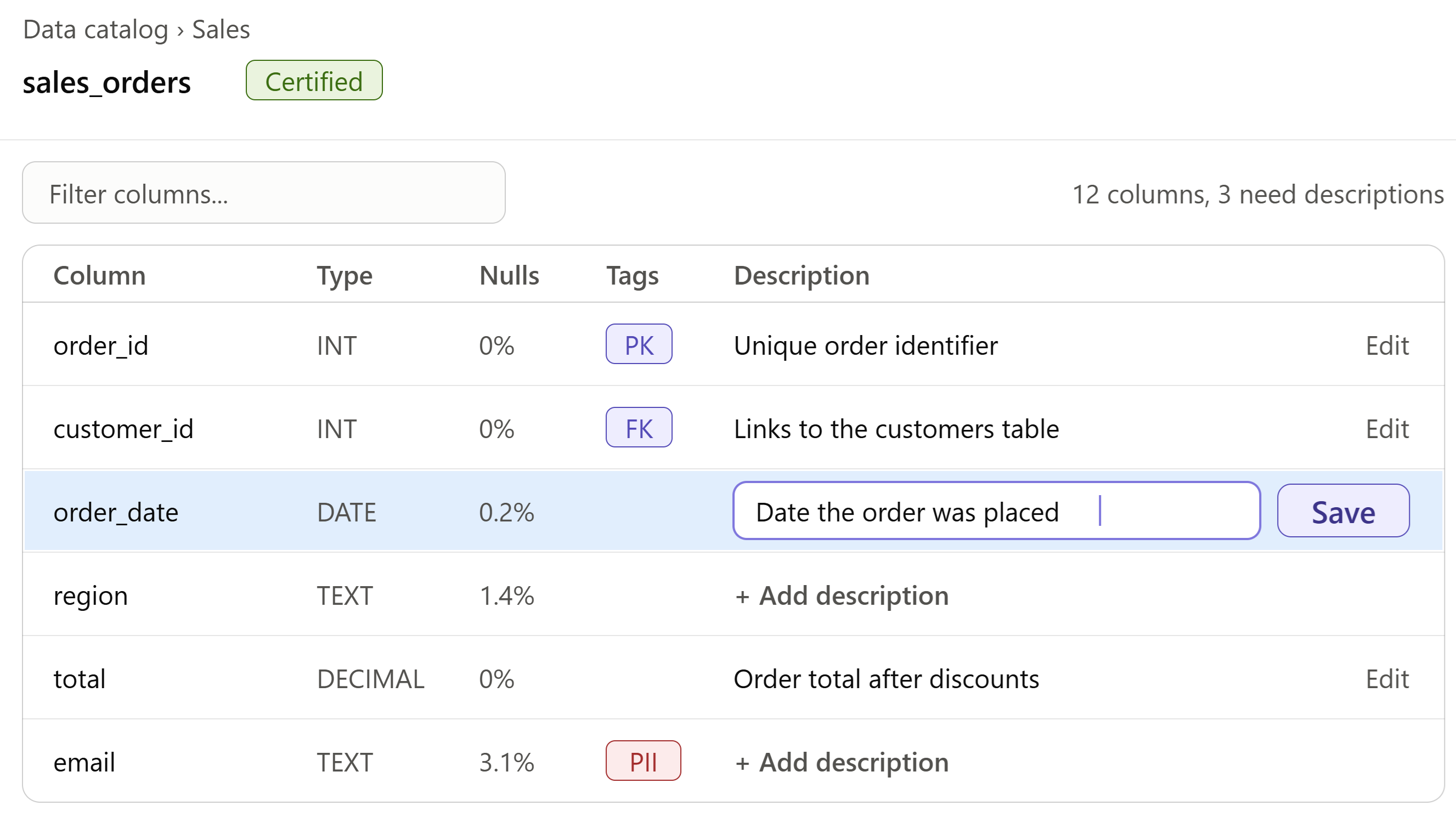Focus the Filter columns search field
1456x817 pixels.
point(264,193)
